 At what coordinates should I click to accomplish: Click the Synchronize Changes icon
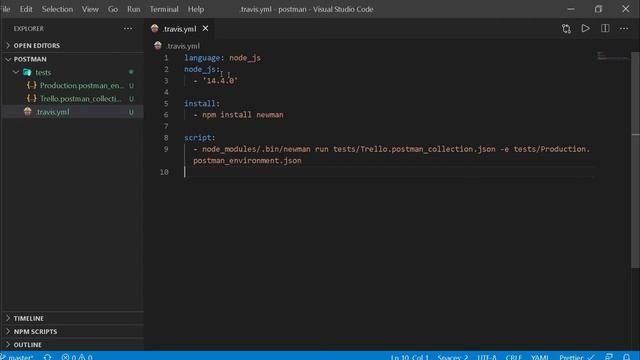[47, 357]
